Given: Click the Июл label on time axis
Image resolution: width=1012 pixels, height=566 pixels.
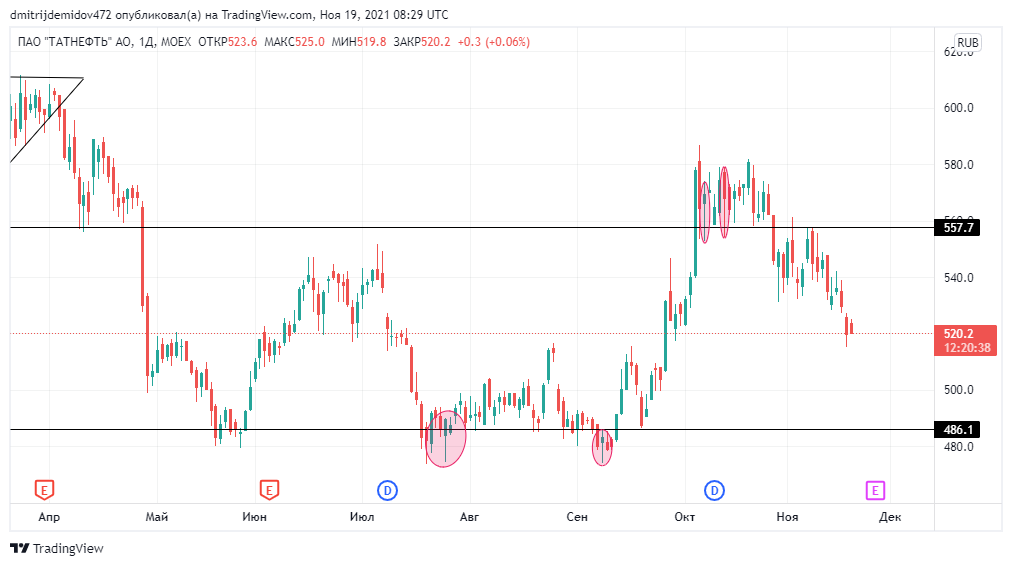Looking at the screenshot, I should coord(361,517).
